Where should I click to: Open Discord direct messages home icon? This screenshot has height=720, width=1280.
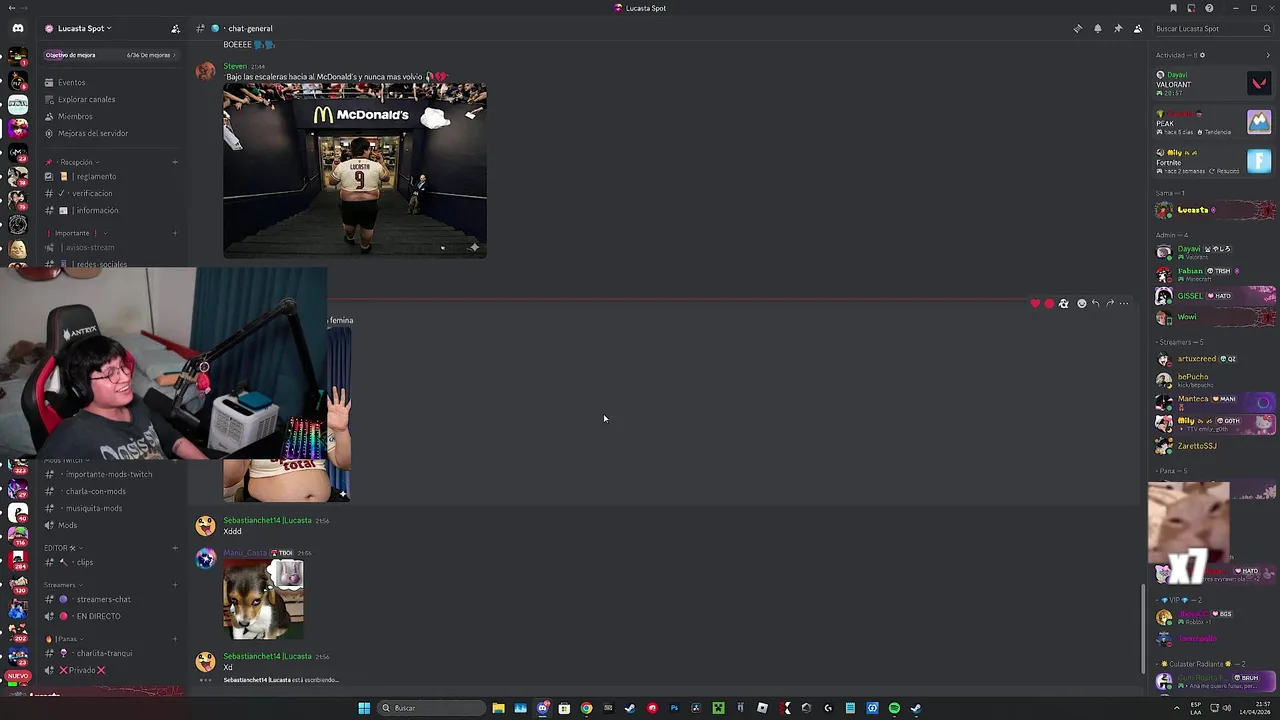pos(17,28)
